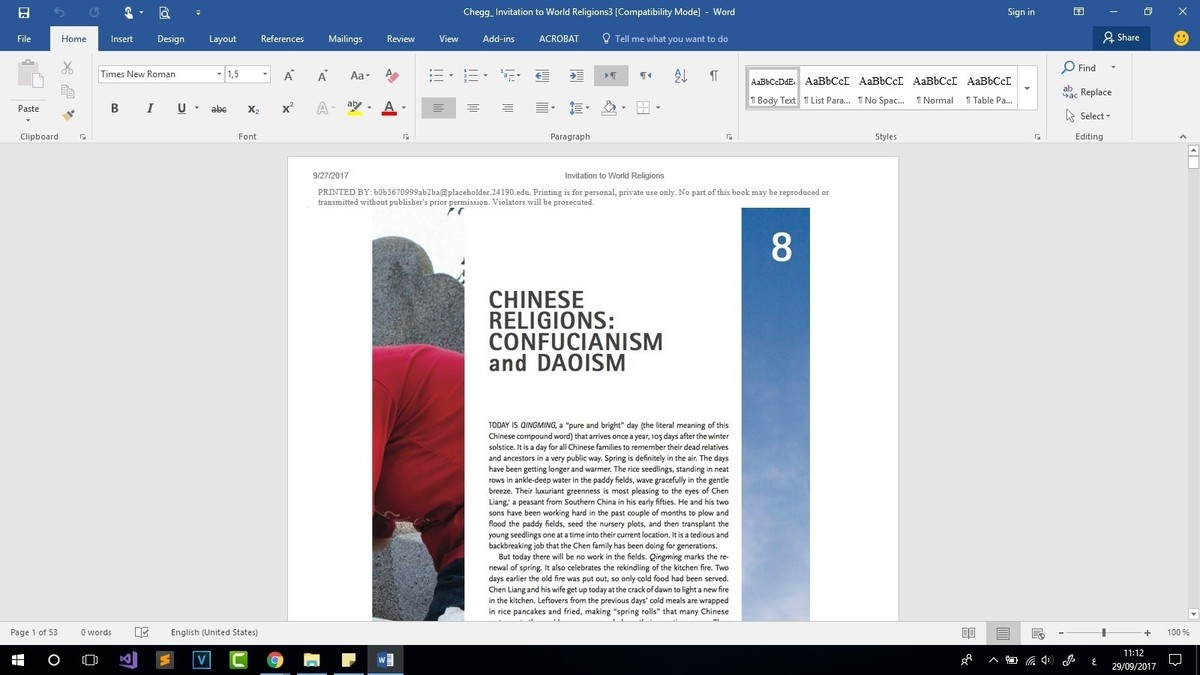Switch to the Layout ribbon tab

222,39
